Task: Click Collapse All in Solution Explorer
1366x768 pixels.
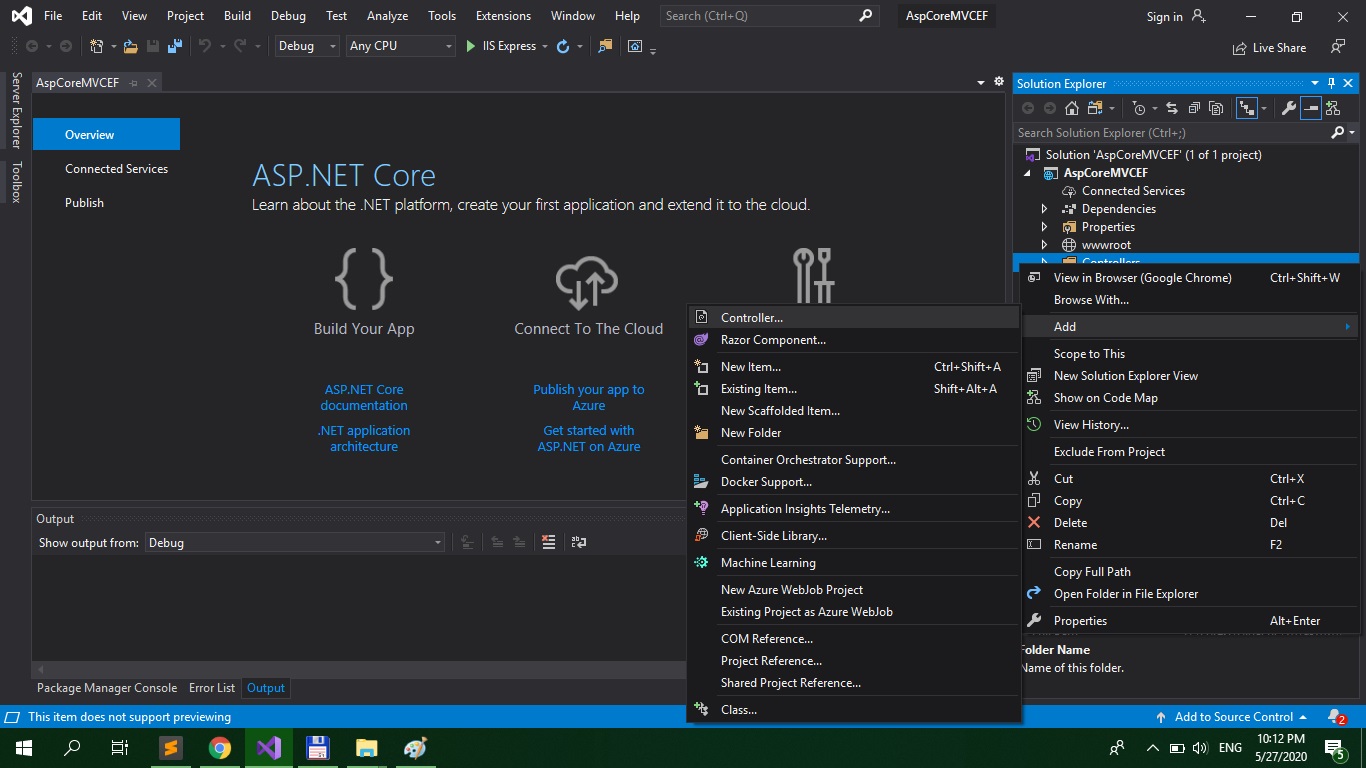Action: point(1194,108)
